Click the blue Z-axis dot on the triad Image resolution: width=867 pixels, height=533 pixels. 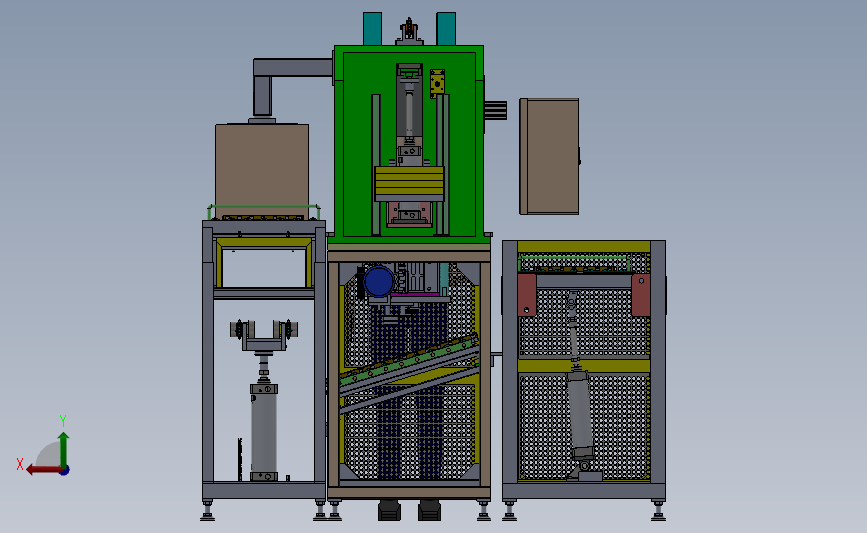[65, 471]
